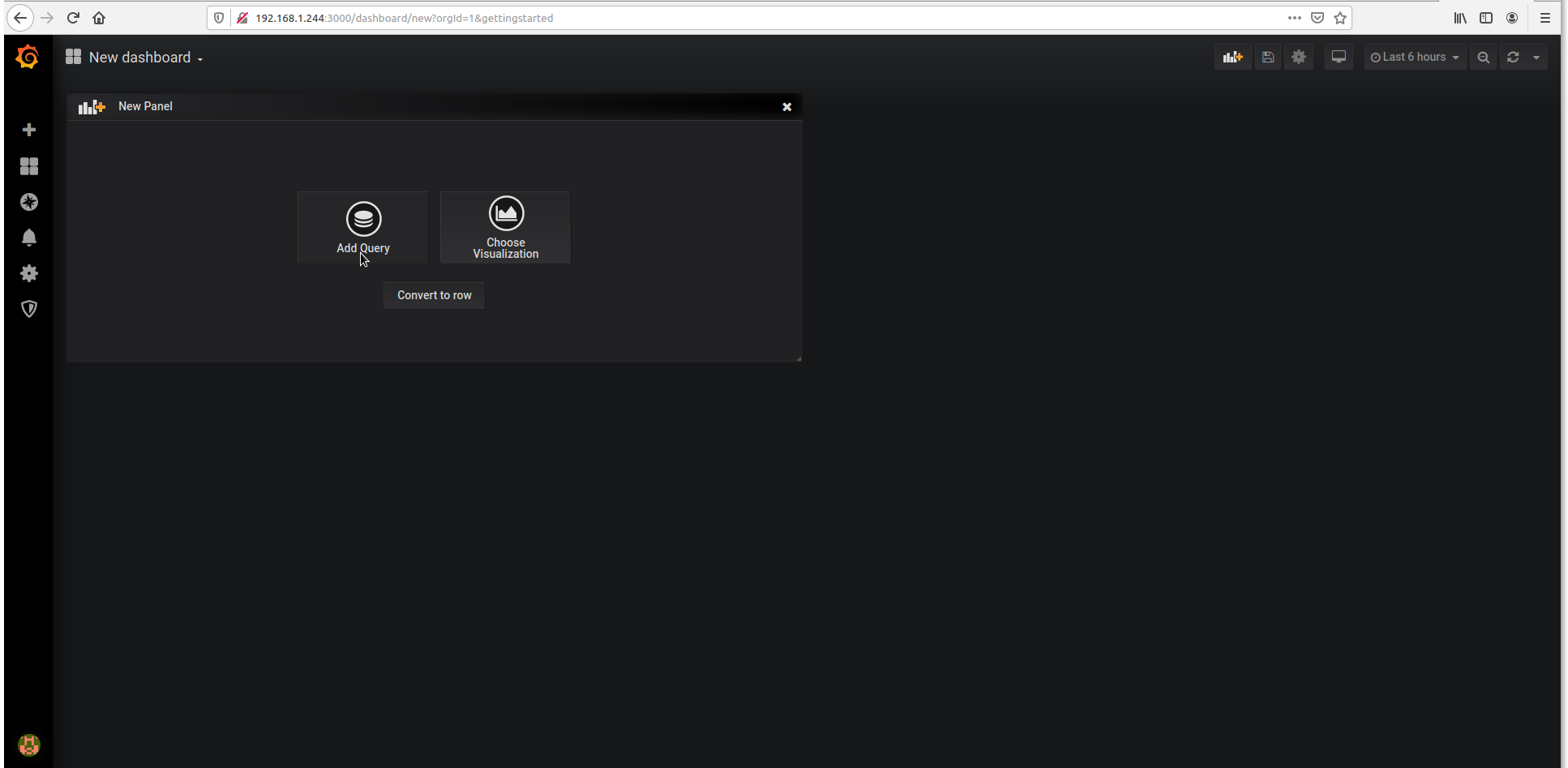Bookmark this page with star icon
This screenshot has height=768, width=1568.
click(1340, 18)
